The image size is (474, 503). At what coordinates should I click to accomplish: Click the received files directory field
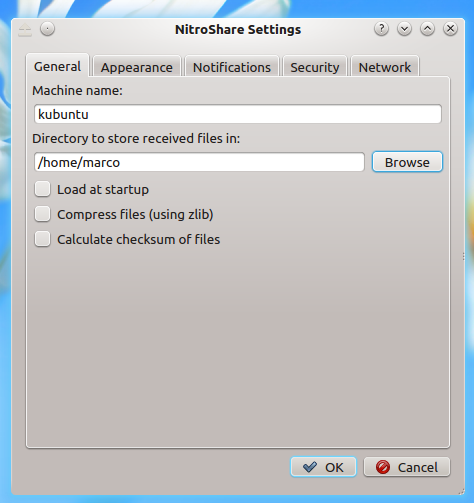(x=199, y=162)
